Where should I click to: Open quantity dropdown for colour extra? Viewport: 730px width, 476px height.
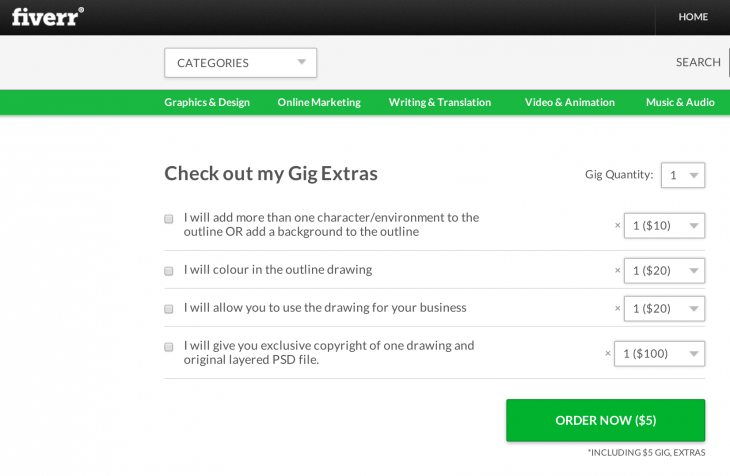[x=664, y=271]
